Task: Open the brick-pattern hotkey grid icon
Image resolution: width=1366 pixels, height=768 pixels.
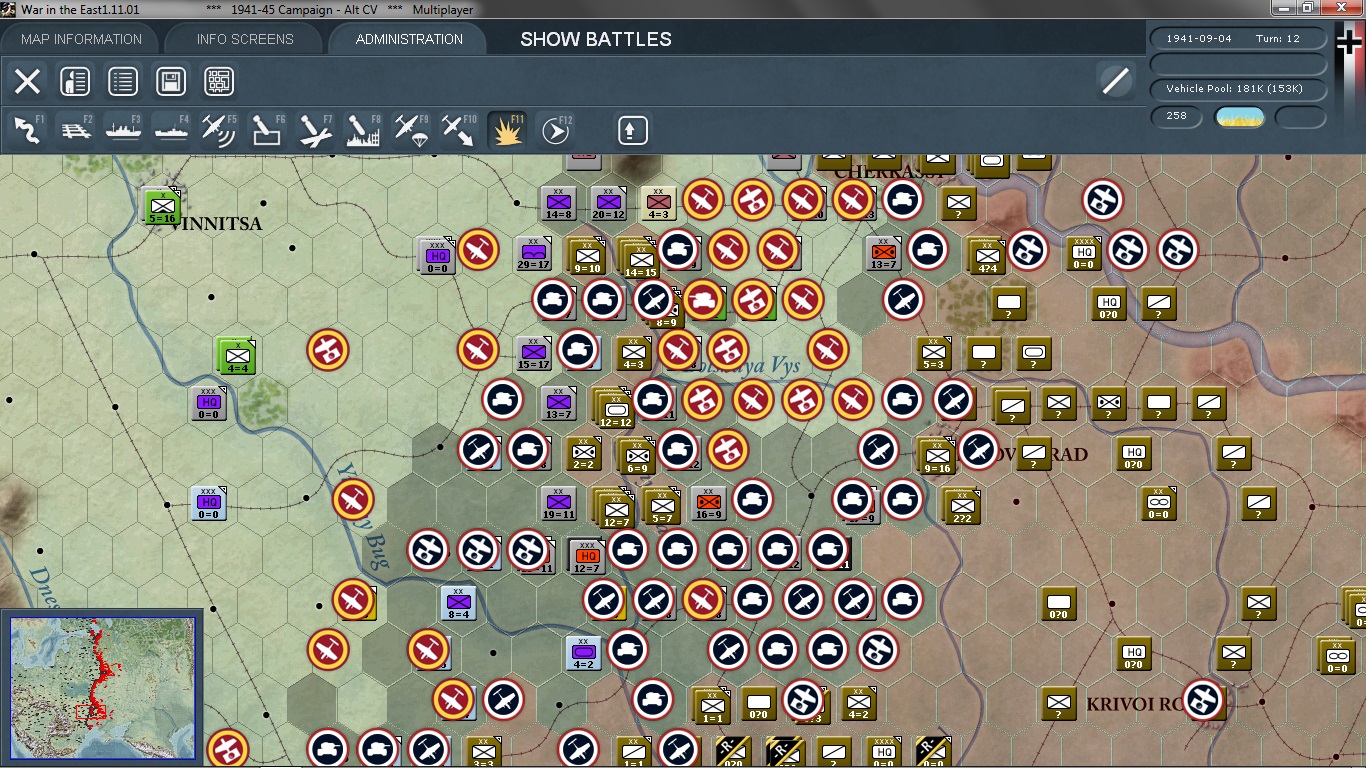Action: [x=219, y=81]
